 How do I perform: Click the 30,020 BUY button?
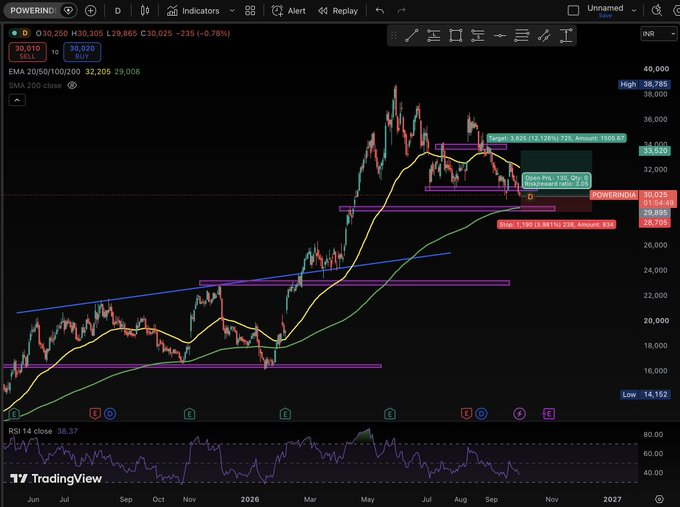pyautogui.click(x=82, y=52)
